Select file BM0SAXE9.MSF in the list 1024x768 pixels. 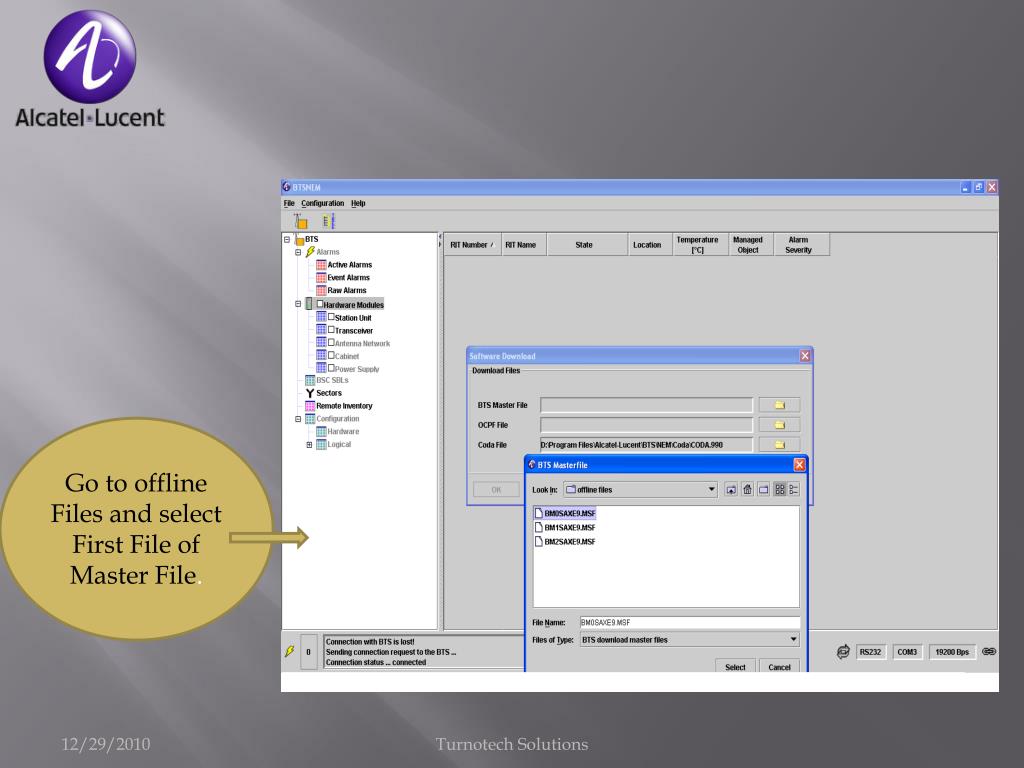566,513
